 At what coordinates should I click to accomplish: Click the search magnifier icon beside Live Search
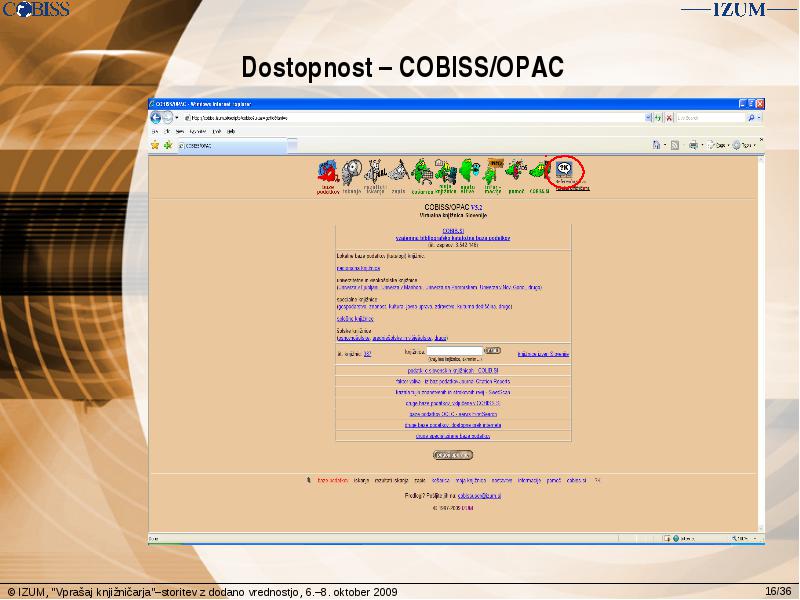751,118
